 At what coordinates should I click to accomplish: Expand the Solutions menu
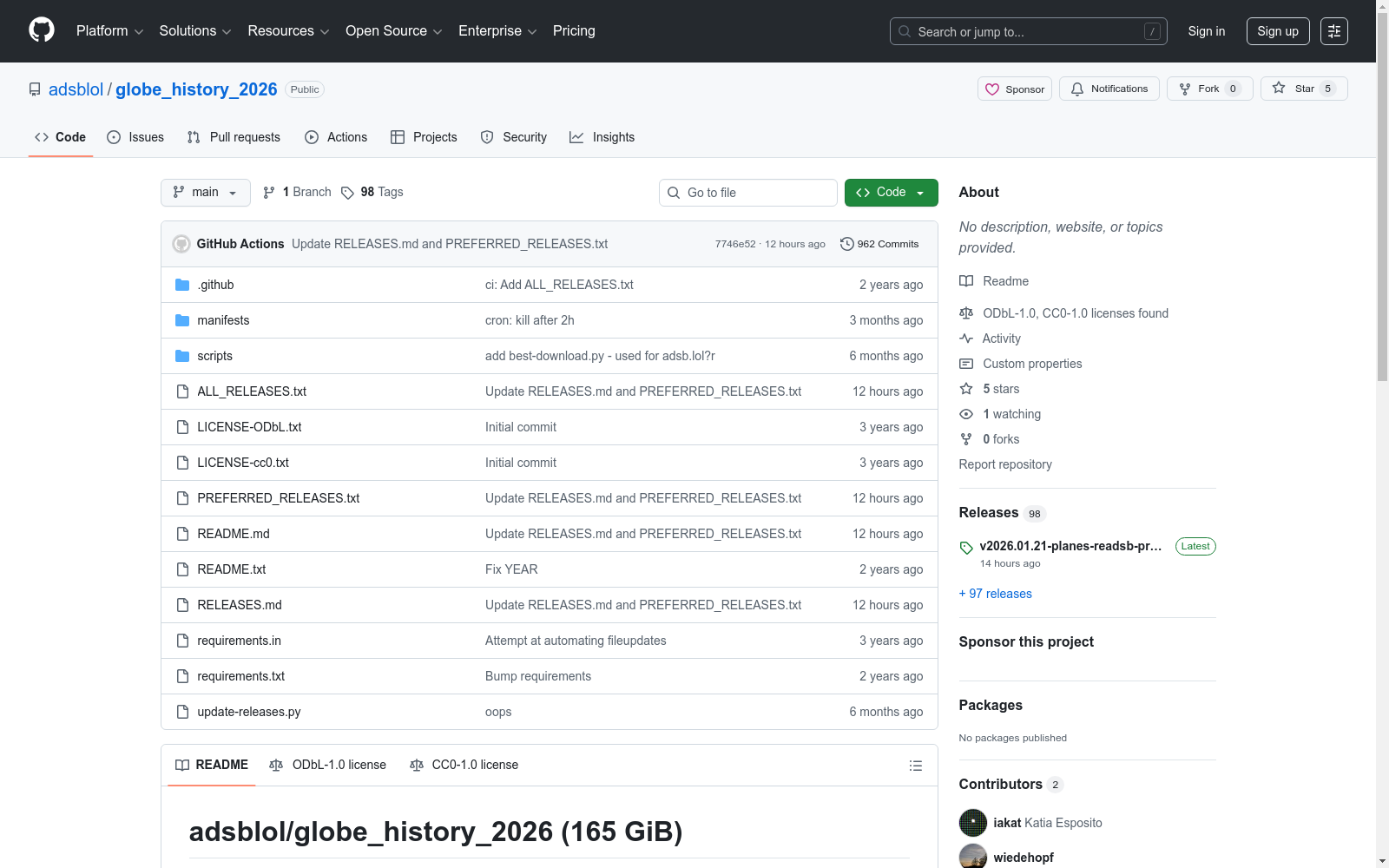click(x=195, y=31)
